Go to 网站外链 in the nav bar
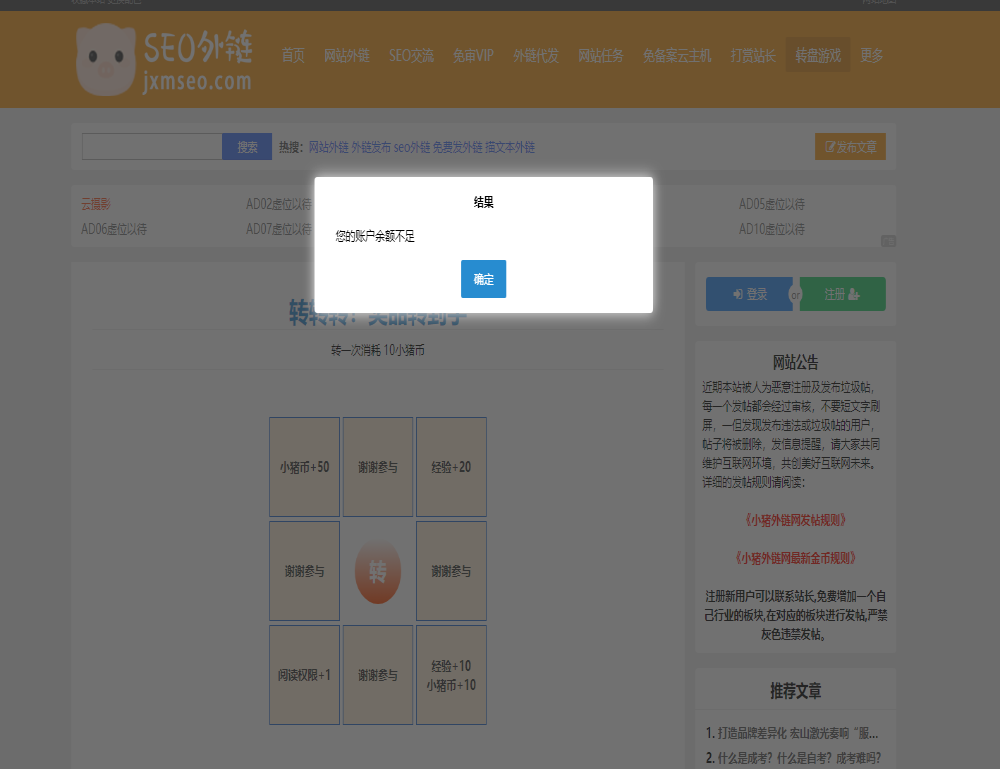Image resolution: width=1000 pixels, height=769 pixels. [347, 55]
